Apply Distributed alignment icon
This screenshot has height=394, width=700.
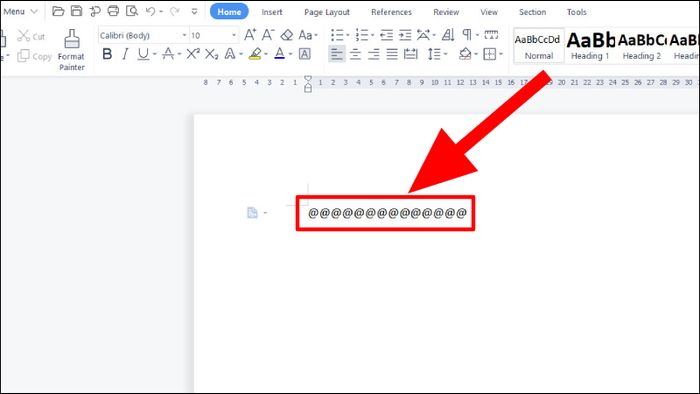click(x=411, y=54)
